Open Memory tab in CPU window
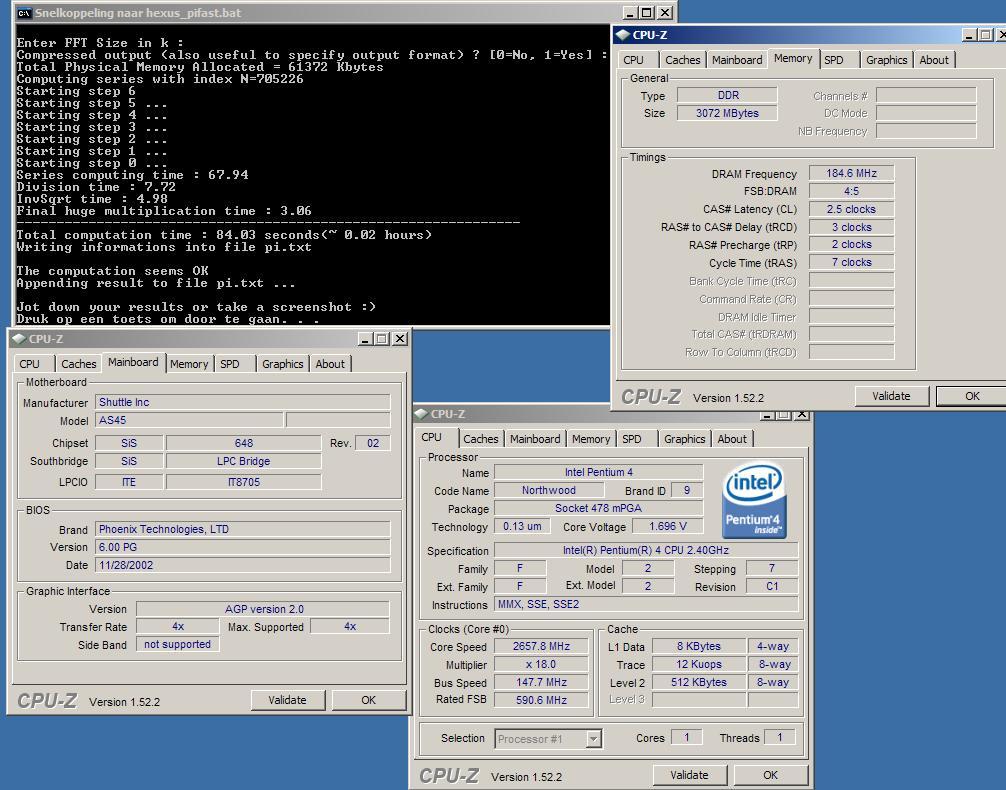Screen dimensions: 1006x790 click(x=591, y=439)
